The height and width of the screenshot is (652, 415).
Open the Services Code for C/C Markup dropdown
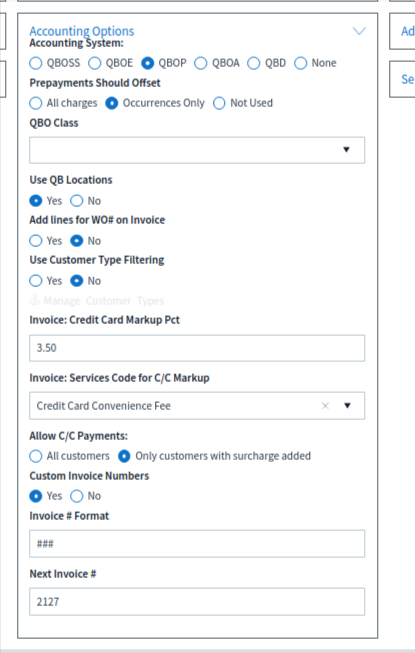pyautogui.click(x=347, y=405)
